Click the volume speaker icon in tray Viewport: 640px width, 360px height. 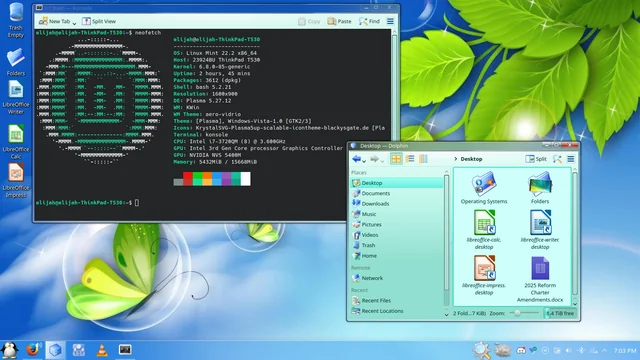click(569, 351)
